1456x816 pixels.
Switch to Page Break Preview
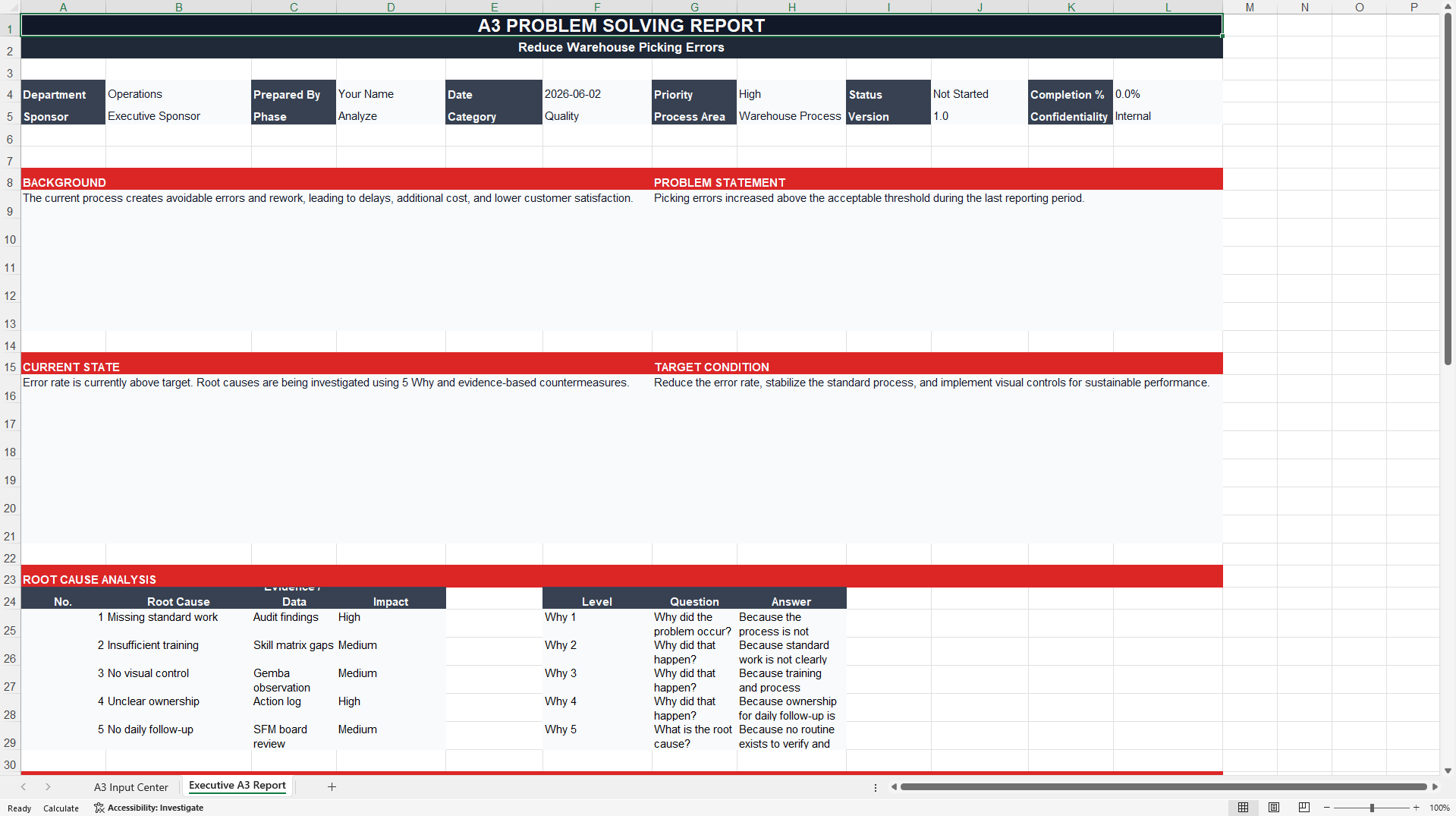pyautogui.click(x=1304, y=808)
